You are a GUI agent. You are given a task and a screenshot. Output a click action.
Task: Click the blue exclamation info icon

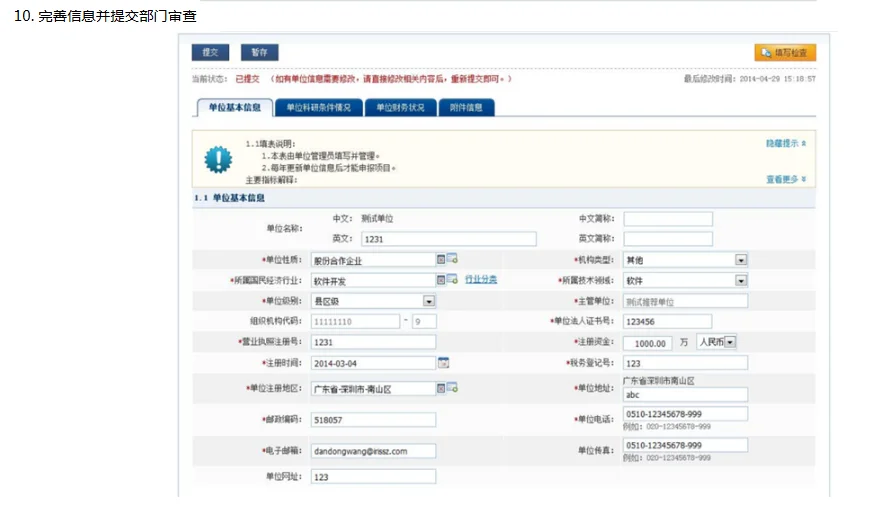click(x=218, y=160)
